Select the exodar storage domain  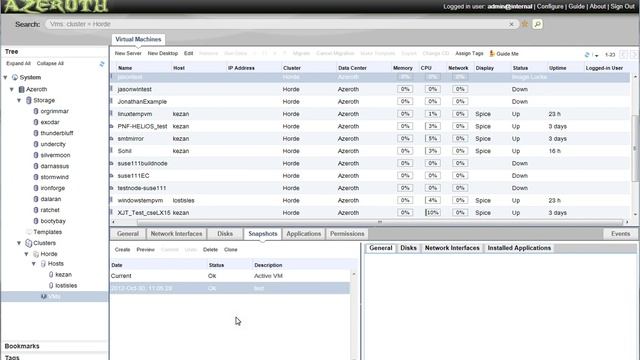coord(50,122)
